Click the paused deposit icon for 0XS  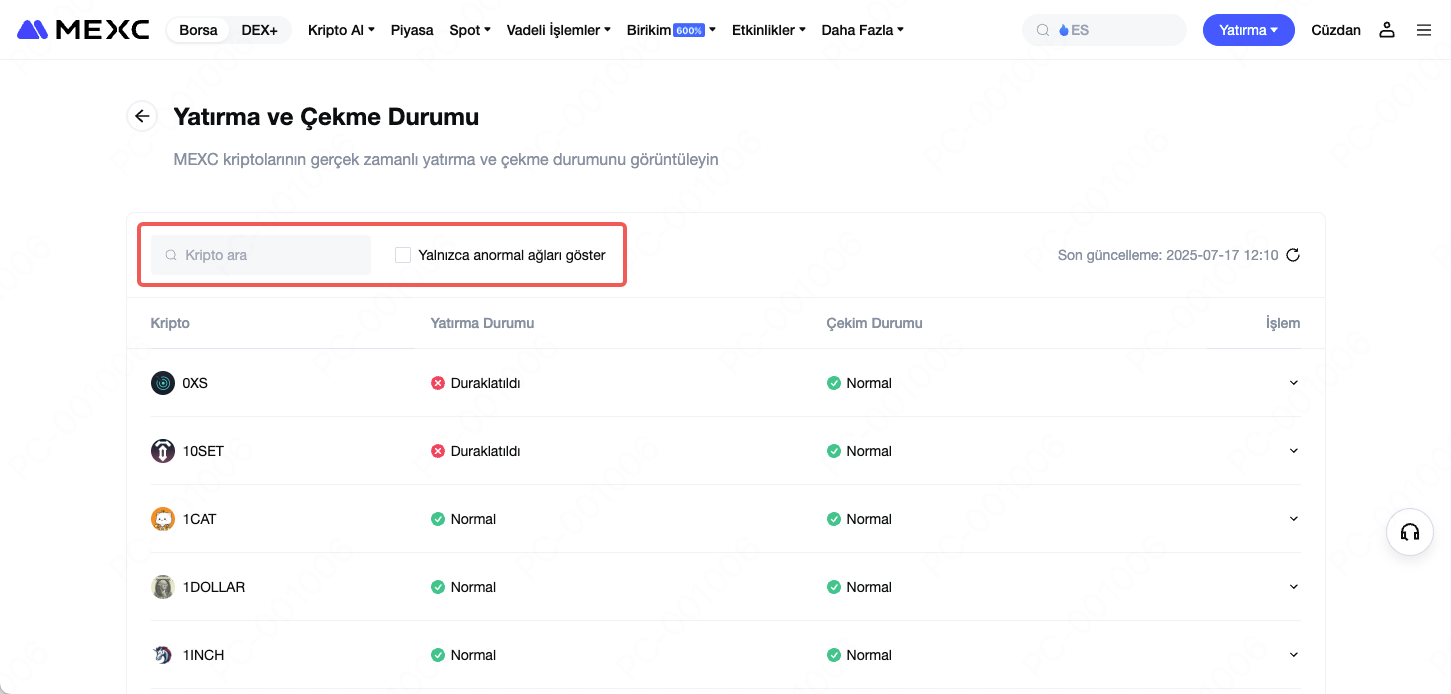pos(438,383)
